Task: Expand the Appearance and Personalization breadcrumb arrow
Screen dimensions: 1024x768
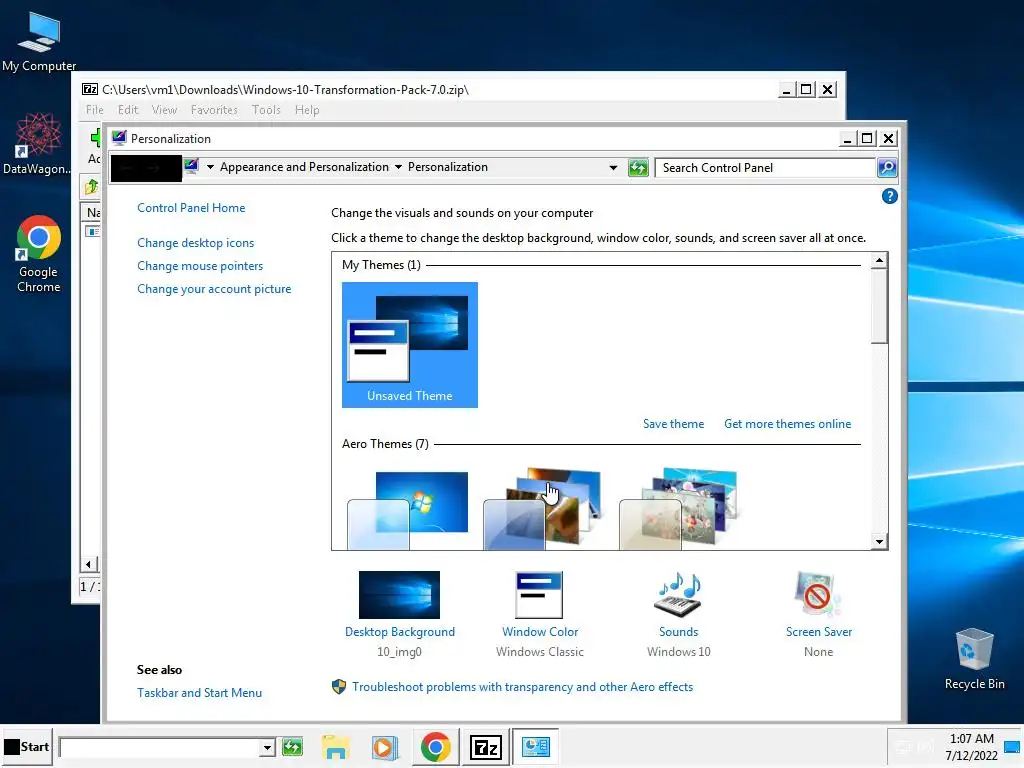Action: 210,167
